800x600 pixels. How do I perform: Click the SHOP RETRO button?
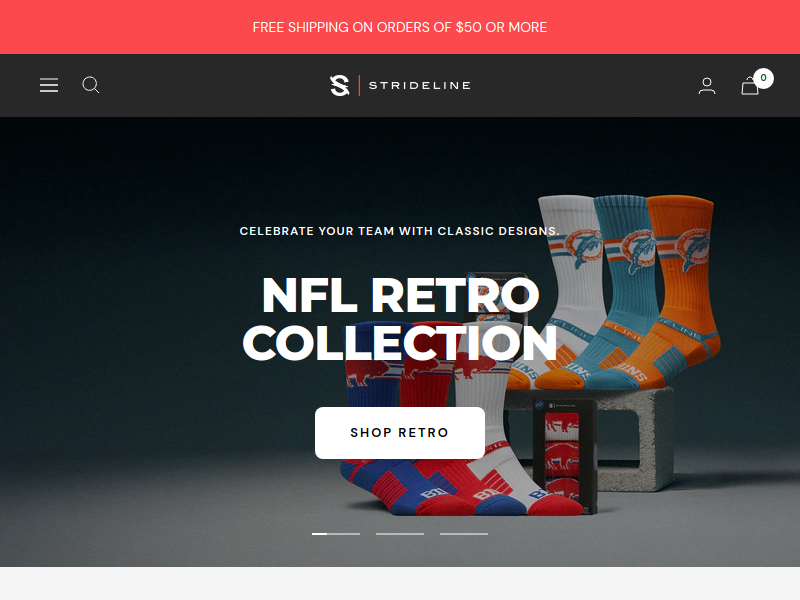tap(400, 433)
